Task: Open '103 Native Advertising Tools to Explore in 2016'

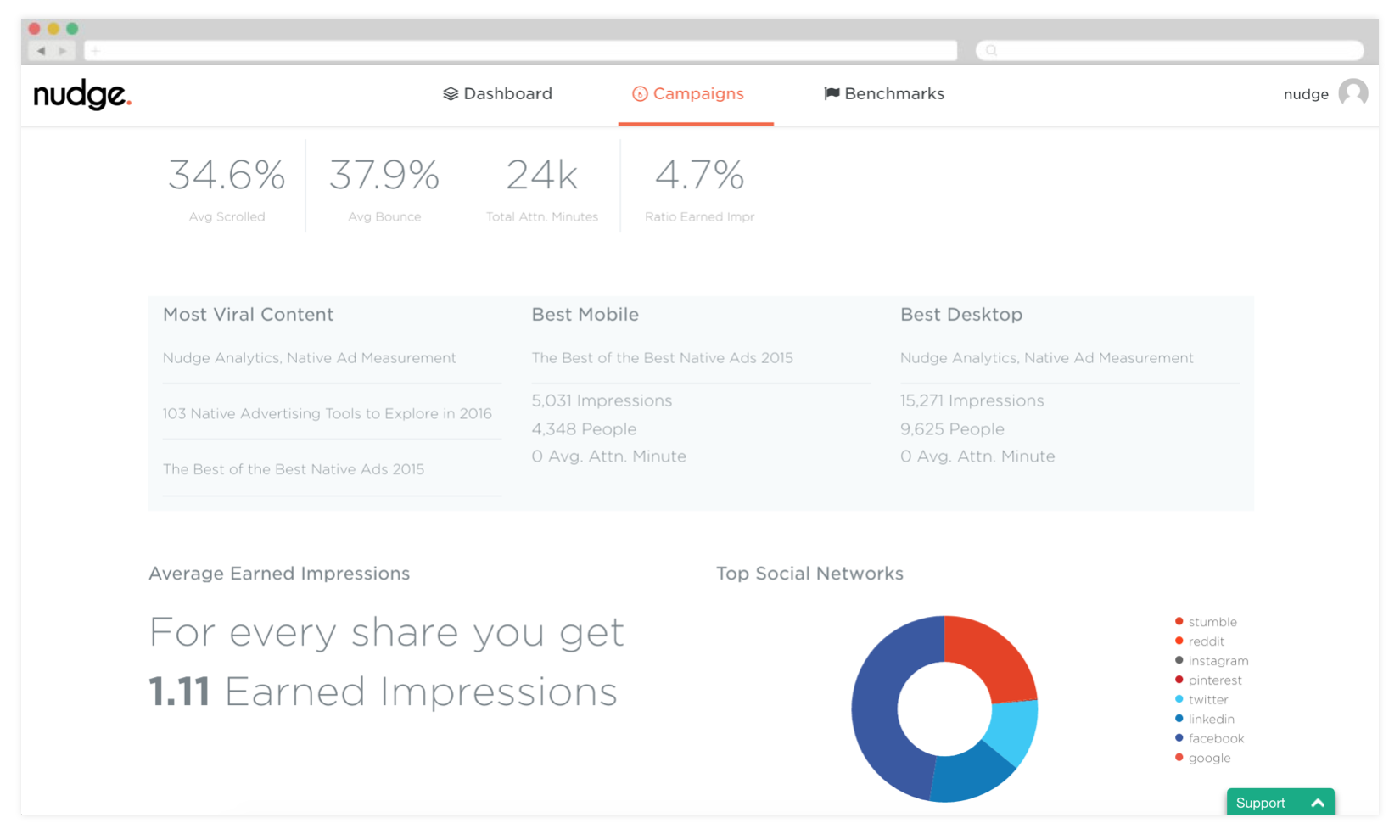Action: [327, 413]
